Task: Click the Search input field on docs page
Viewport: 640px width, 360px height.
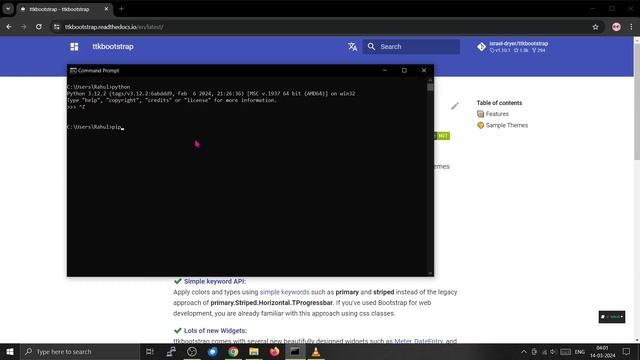Action: click(411, 47)
